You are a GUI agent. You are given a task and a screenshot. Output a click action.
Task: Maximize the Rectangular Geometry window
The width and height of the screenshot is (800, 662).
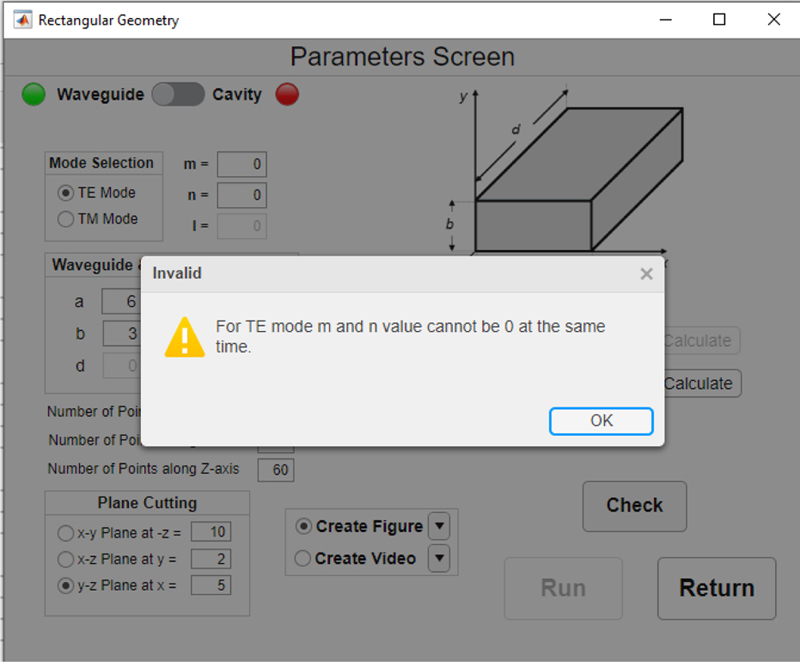tap(719, 20)
